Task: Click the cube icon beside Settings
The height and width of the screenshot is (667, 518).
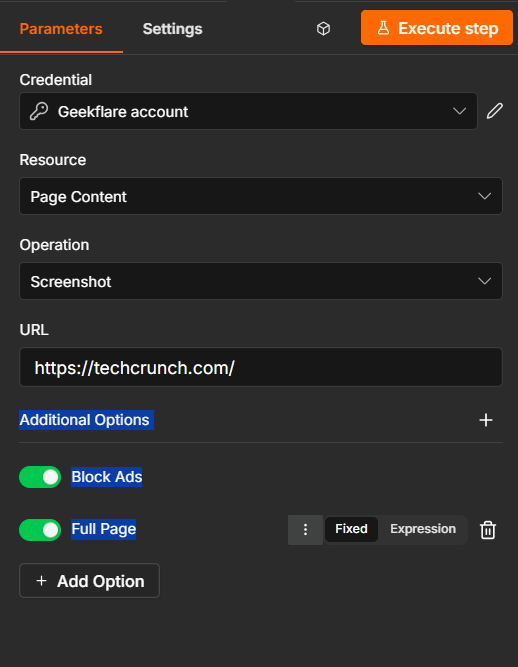Action: point(324,29)
